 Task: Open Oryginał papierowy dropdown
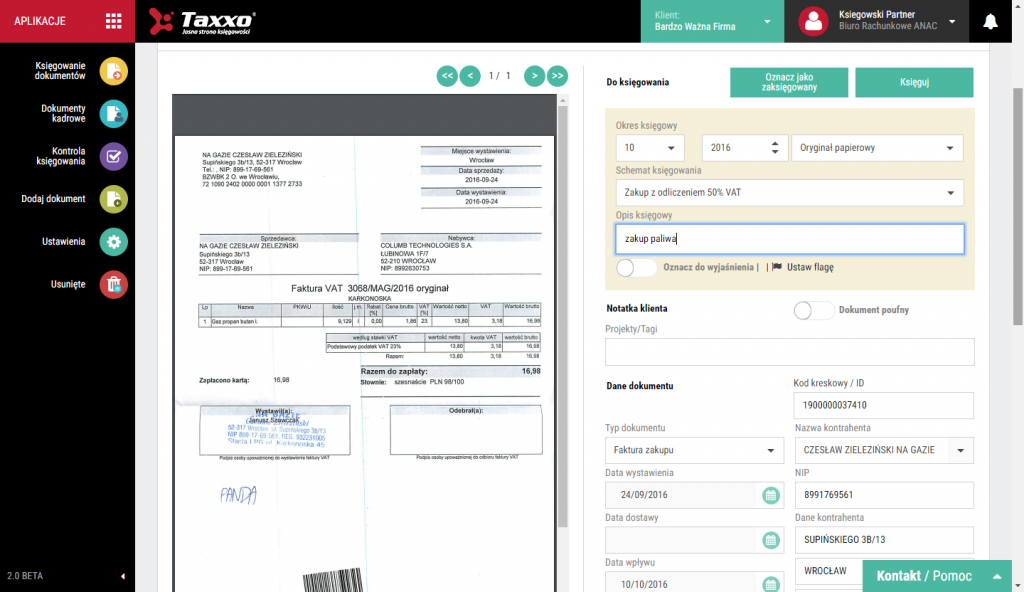tap(877, 148)
